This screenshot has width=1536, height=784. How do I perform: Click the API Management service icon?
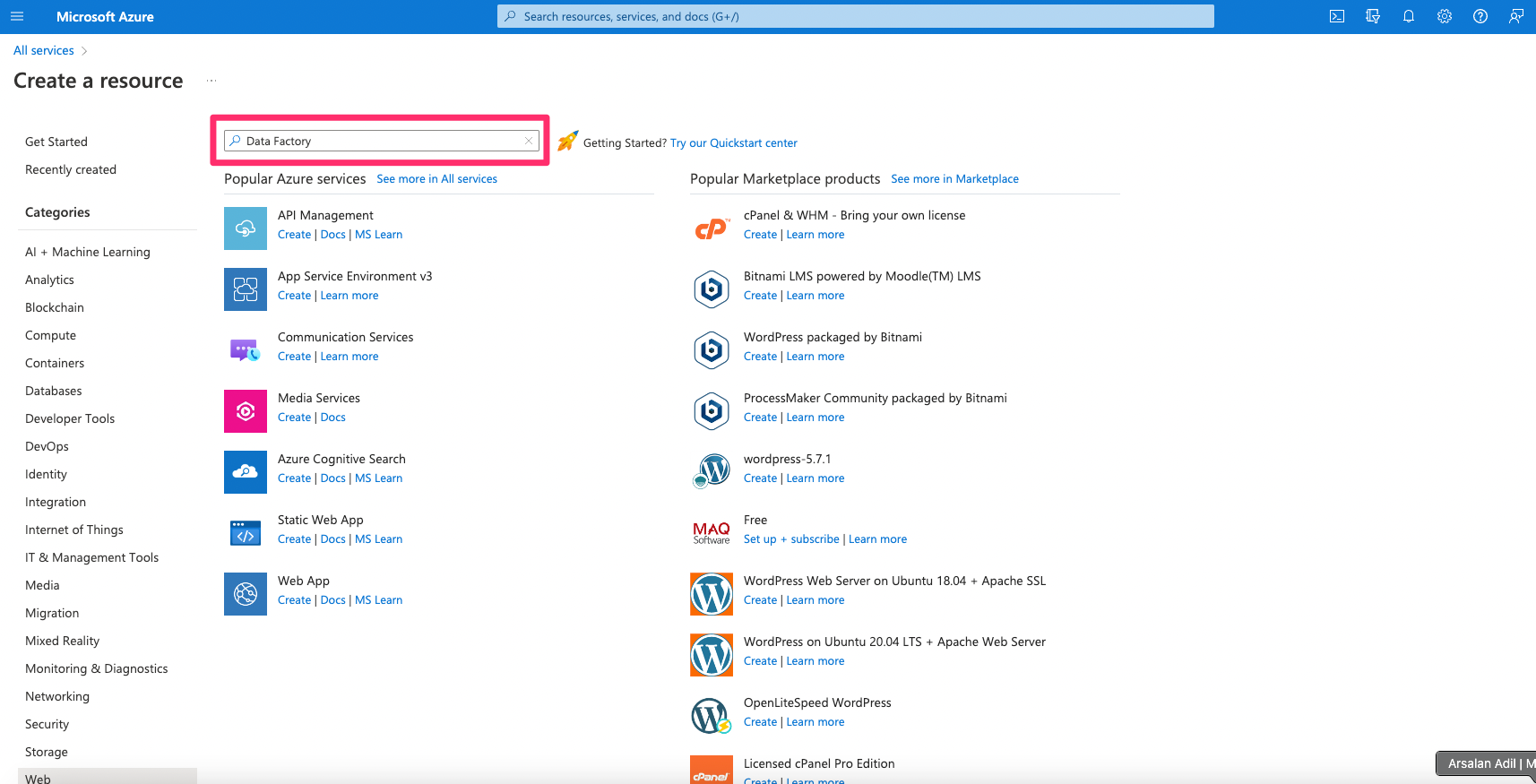pos(246,228)
